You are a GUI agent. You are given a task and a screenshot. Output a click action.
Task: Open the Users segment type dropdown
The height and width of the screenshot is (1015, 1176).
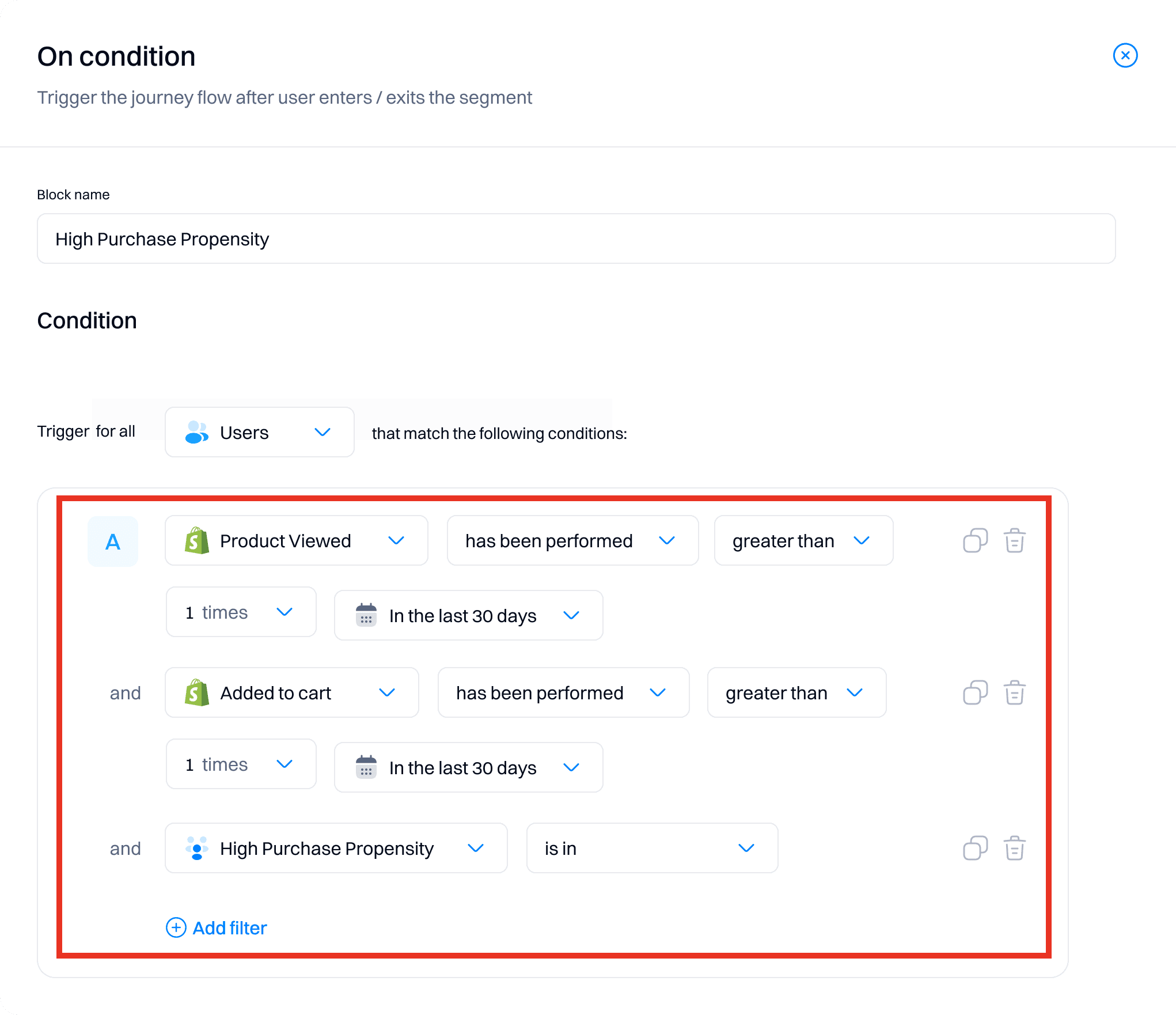[259, 433]
